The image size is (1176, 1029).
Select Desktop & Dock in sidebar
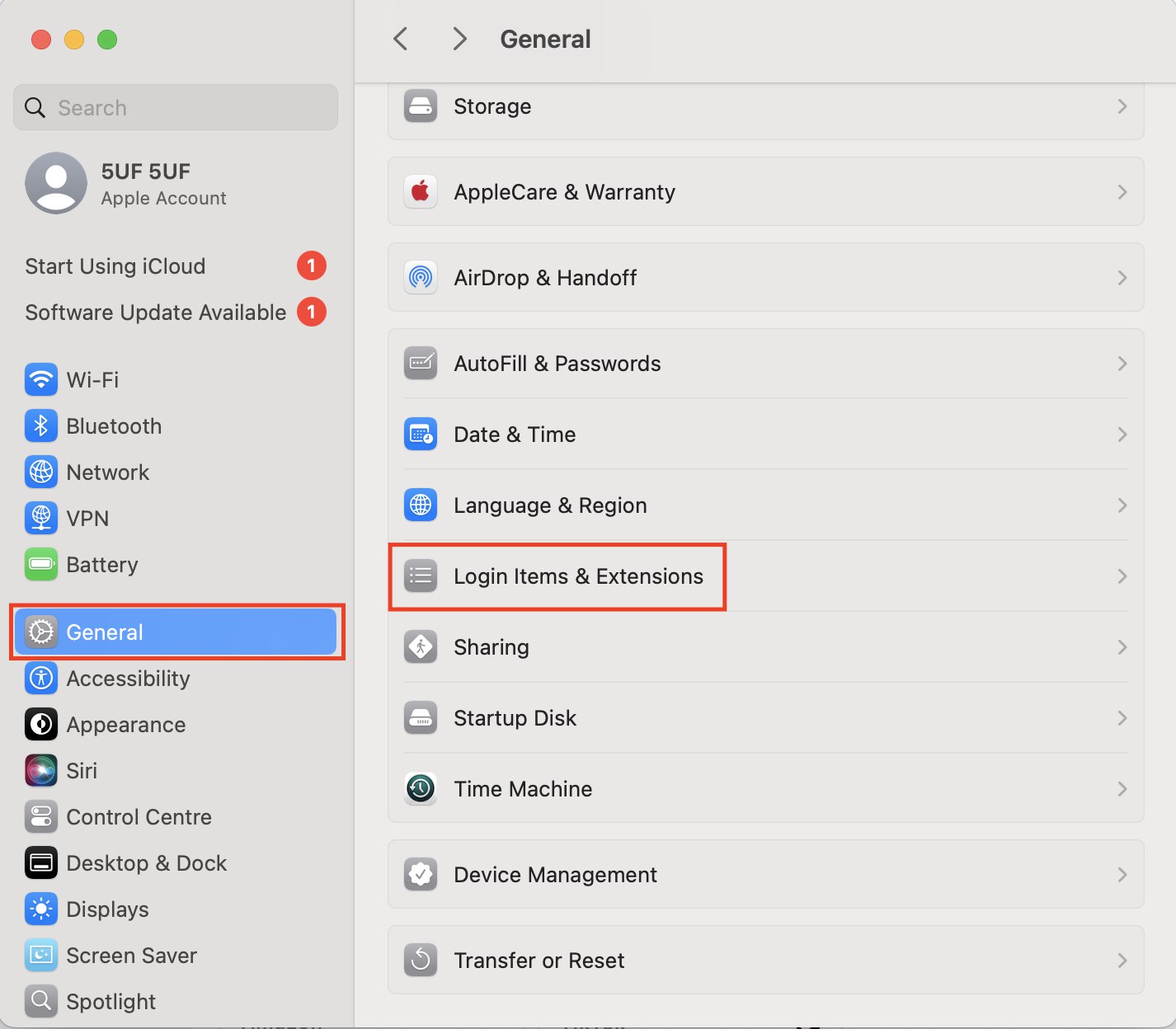(146, 863)
